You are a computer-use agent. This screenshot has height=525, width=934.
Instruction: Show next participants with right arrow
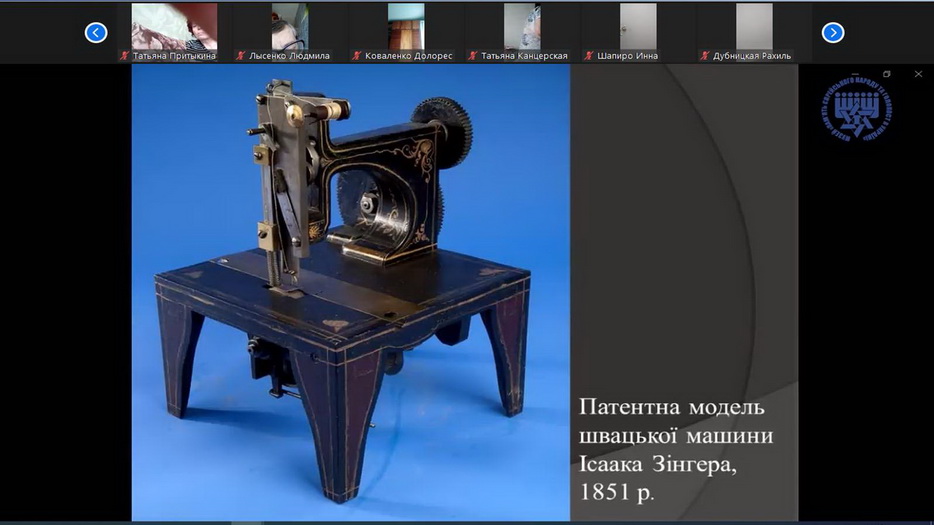[833, 33]
